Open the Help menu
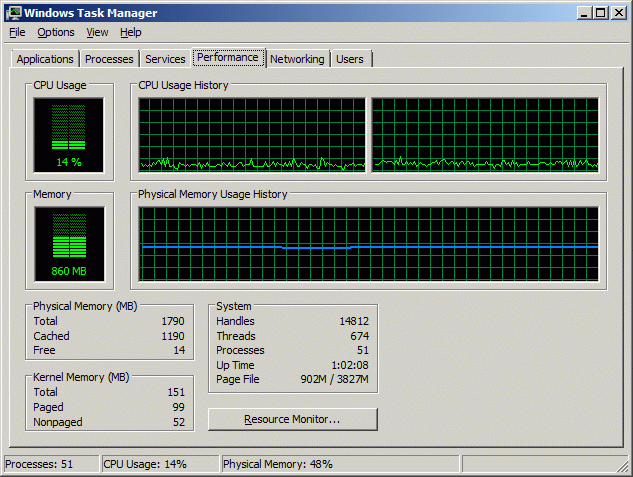This screenshot has width=633, height=477. coord(131,32)
